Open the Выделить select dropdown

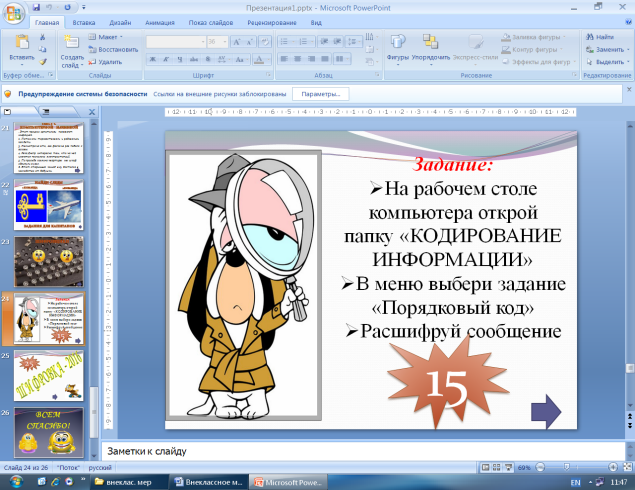[x=607, y=62]
